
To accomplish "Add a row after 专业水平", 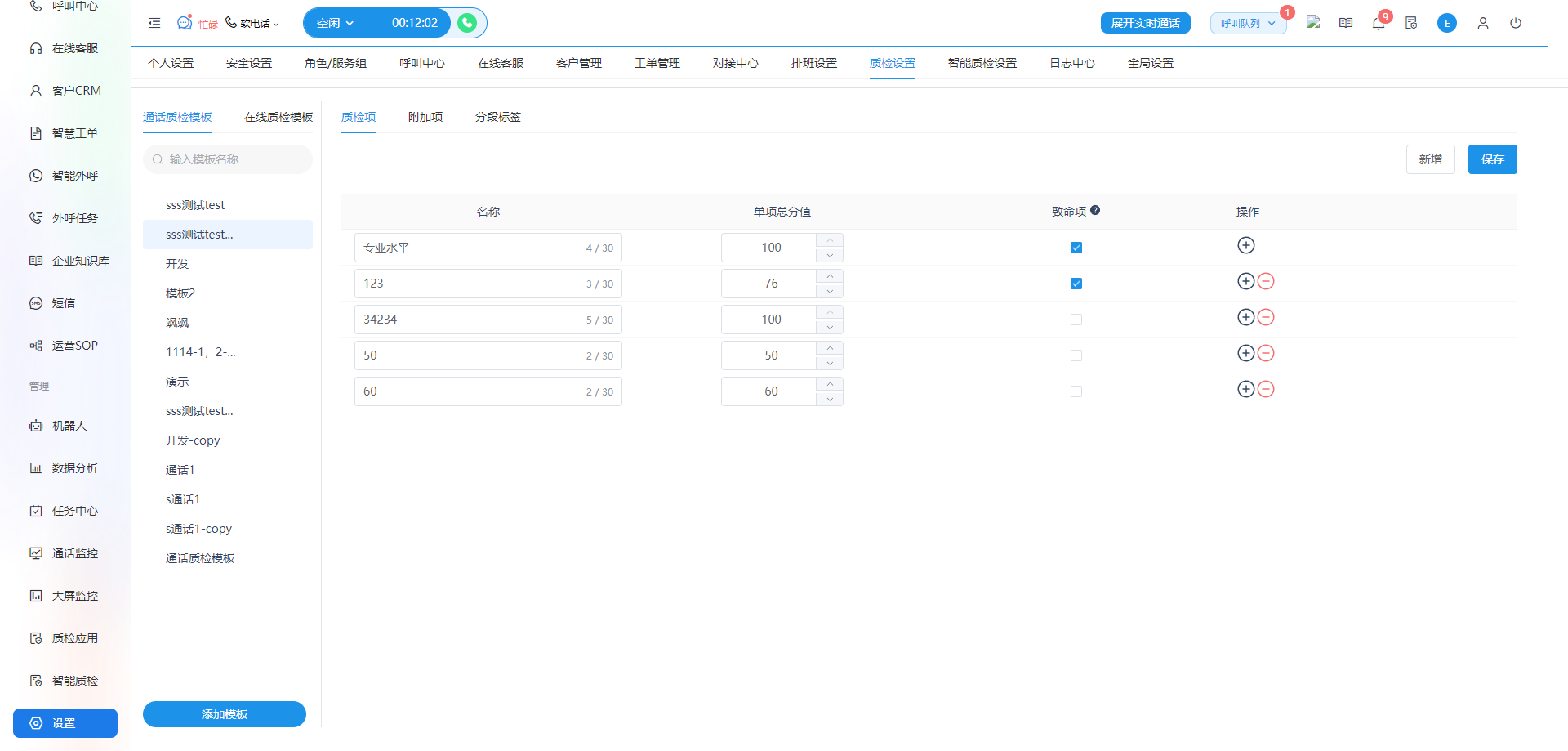I will [1246, 245].
